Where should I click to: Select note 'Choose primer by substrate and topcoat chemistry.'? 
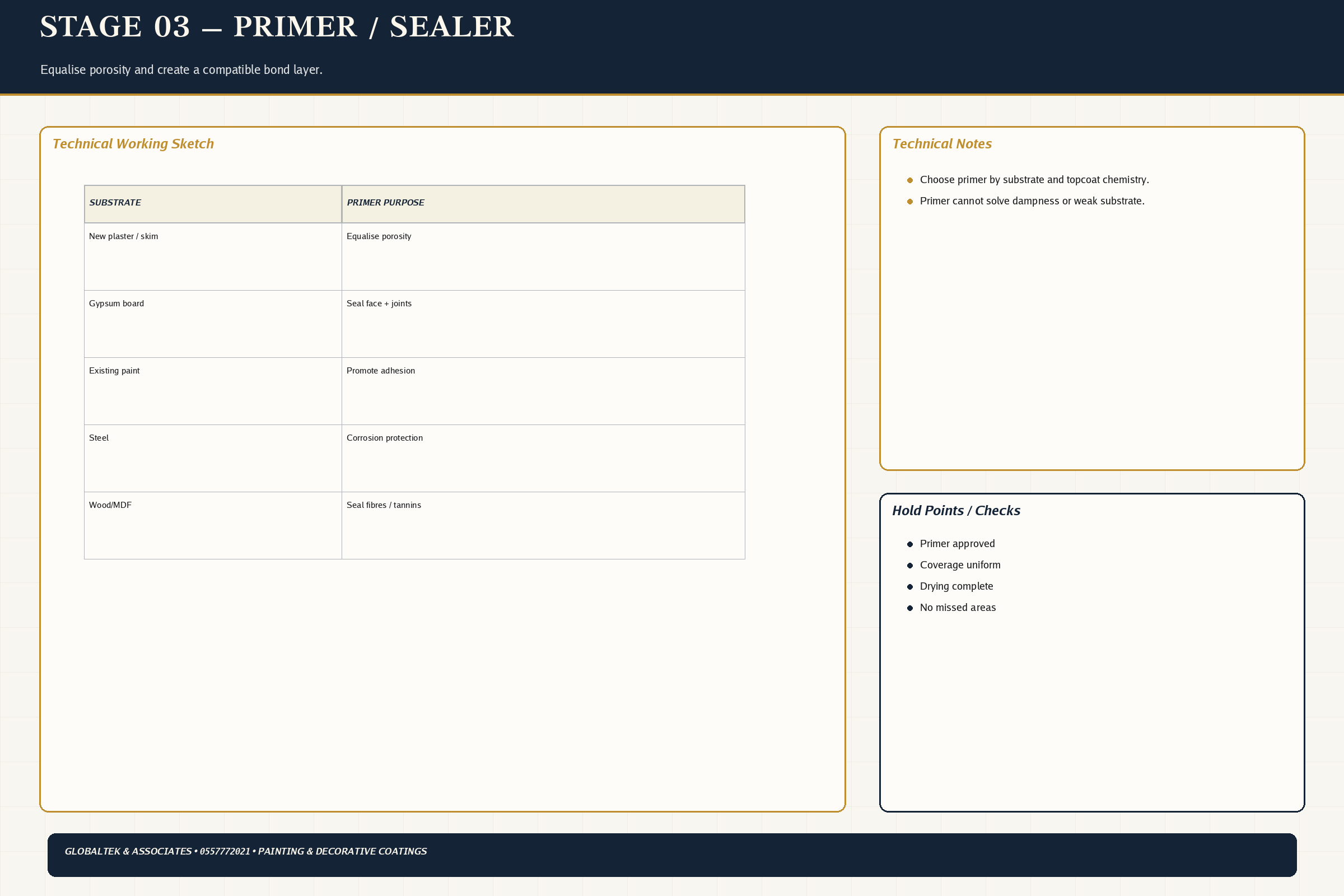click(x=1034, y=180)
